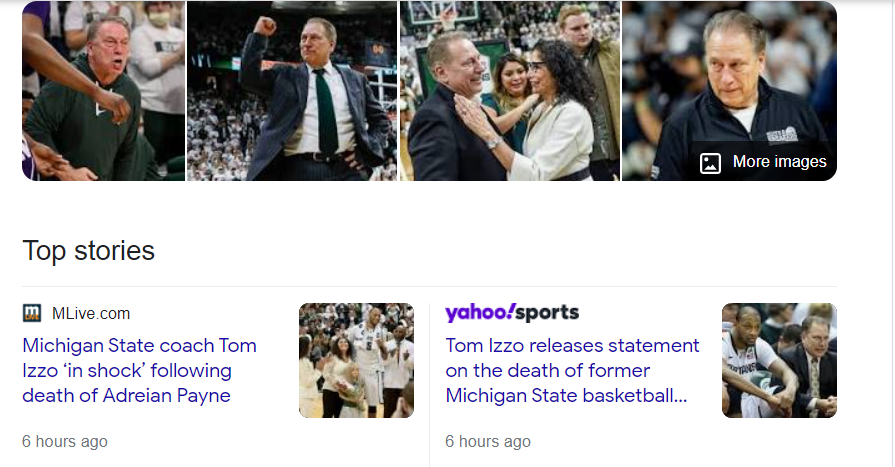
Task: Click the 'More images' label text
Action: 779,162
